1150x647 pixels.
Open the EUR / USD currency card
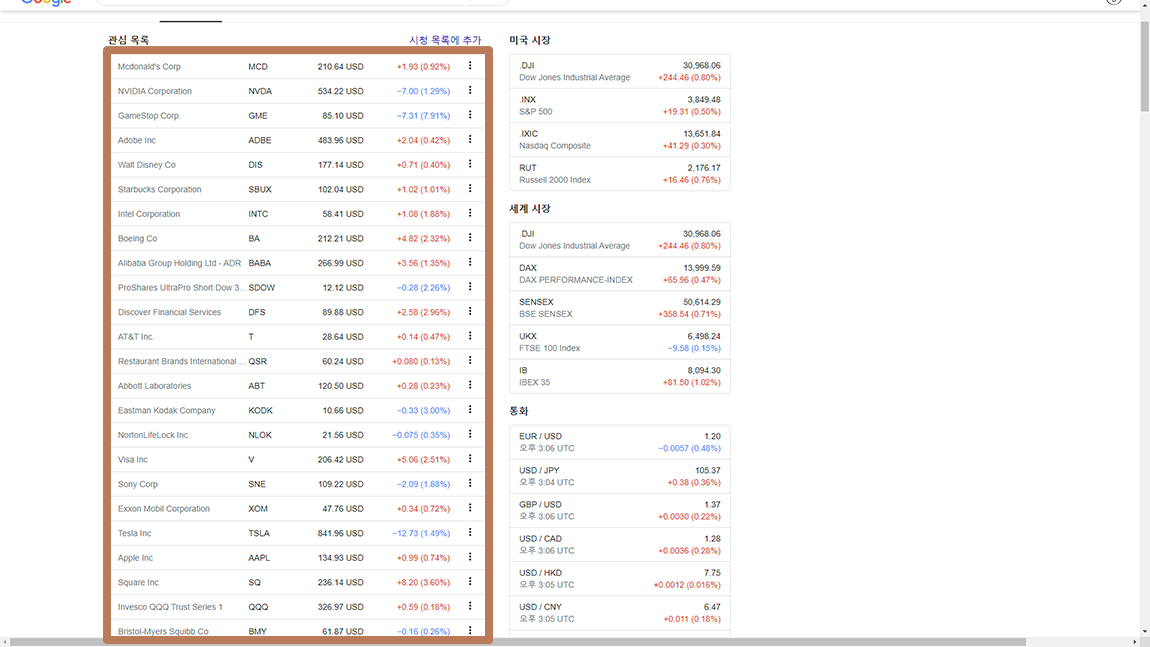click(620, 442)
